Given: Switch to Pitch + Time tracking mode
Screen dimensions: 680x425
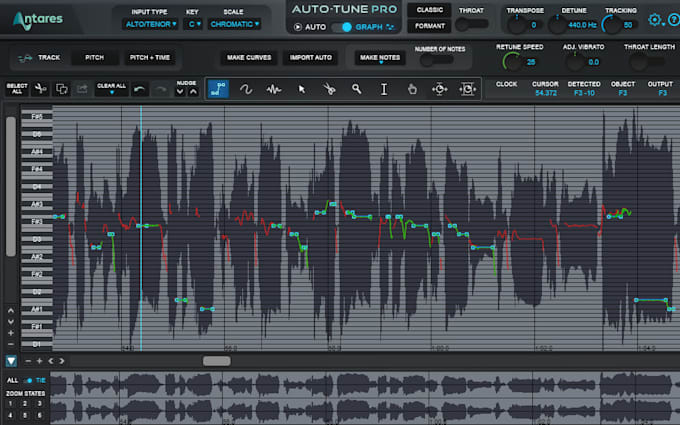Looking at the screenshot, I should click(150, 57).
